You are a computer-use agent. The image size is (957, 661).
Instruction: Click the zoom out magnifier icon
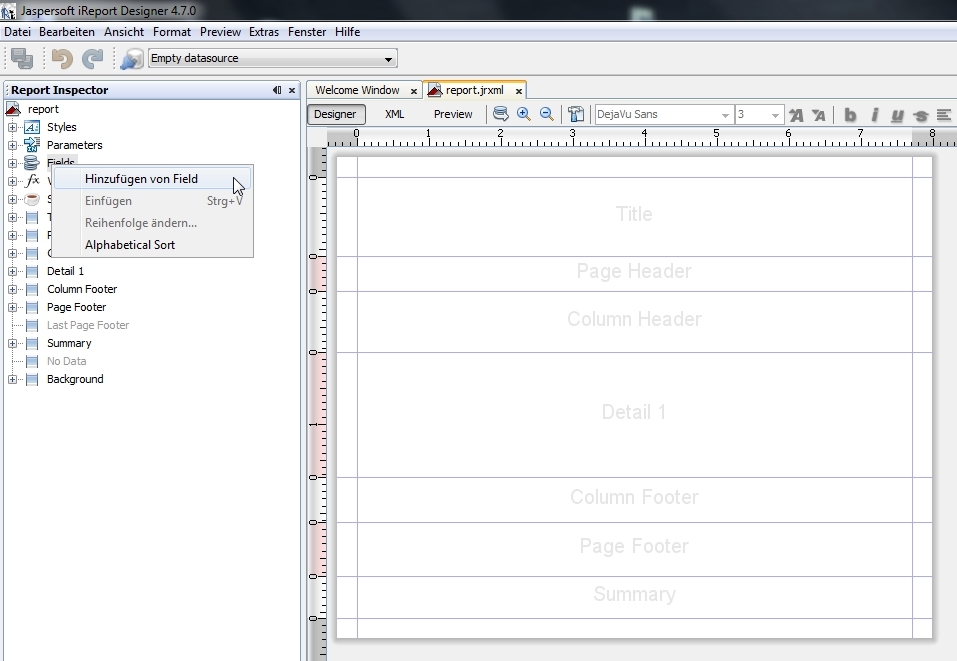click(547, 114)
